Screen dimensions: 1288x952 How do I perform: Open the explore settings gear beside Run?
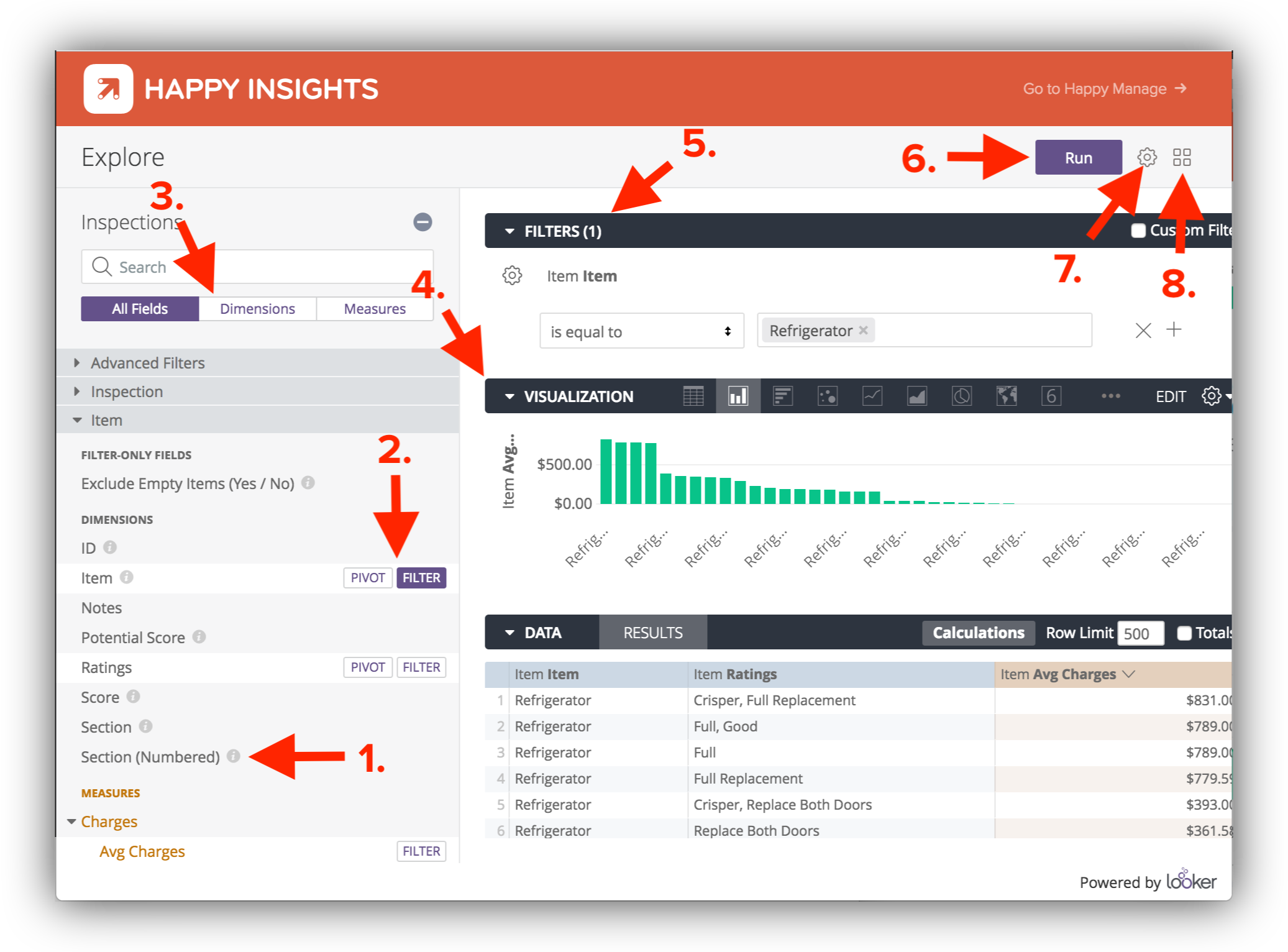tap(1146, 157)
